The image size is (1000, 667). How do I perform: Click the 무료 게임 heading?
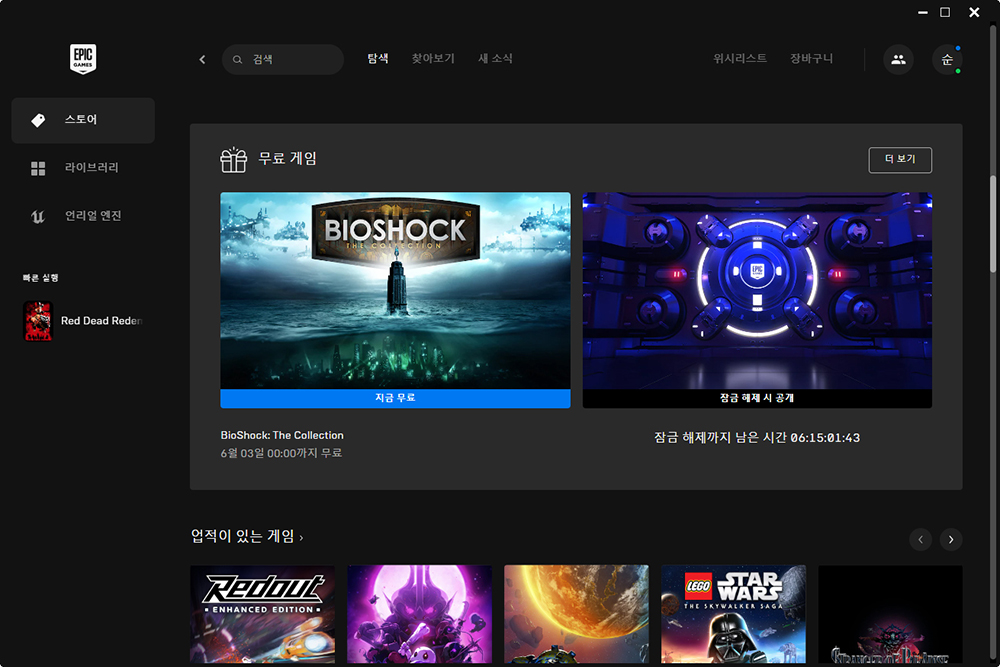[x=288, y=159]
